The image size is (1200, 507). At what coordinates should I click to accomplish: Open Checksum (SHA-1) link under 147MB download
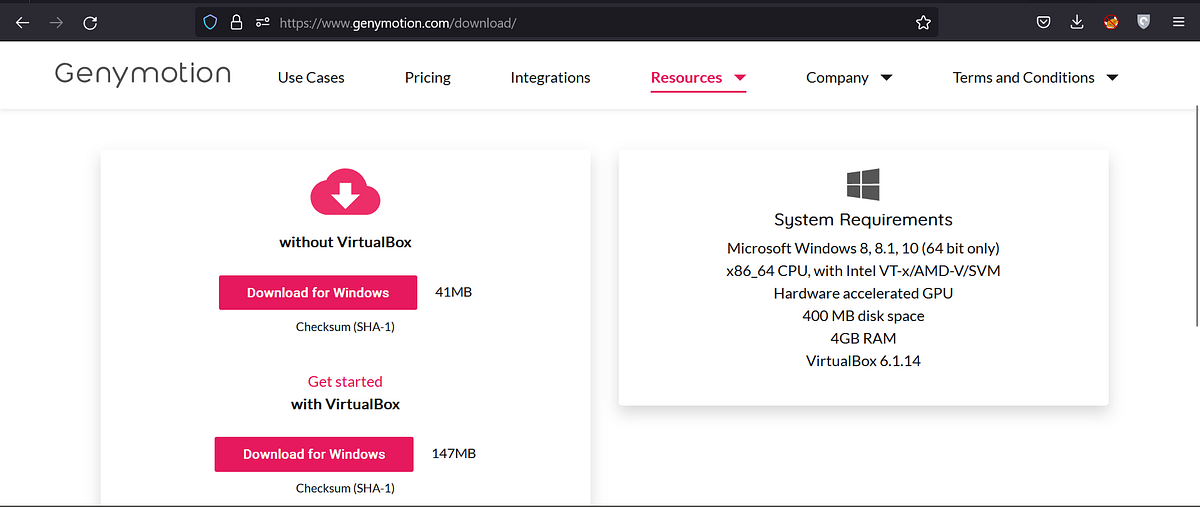pyautogui.click(x=345, y=488)
